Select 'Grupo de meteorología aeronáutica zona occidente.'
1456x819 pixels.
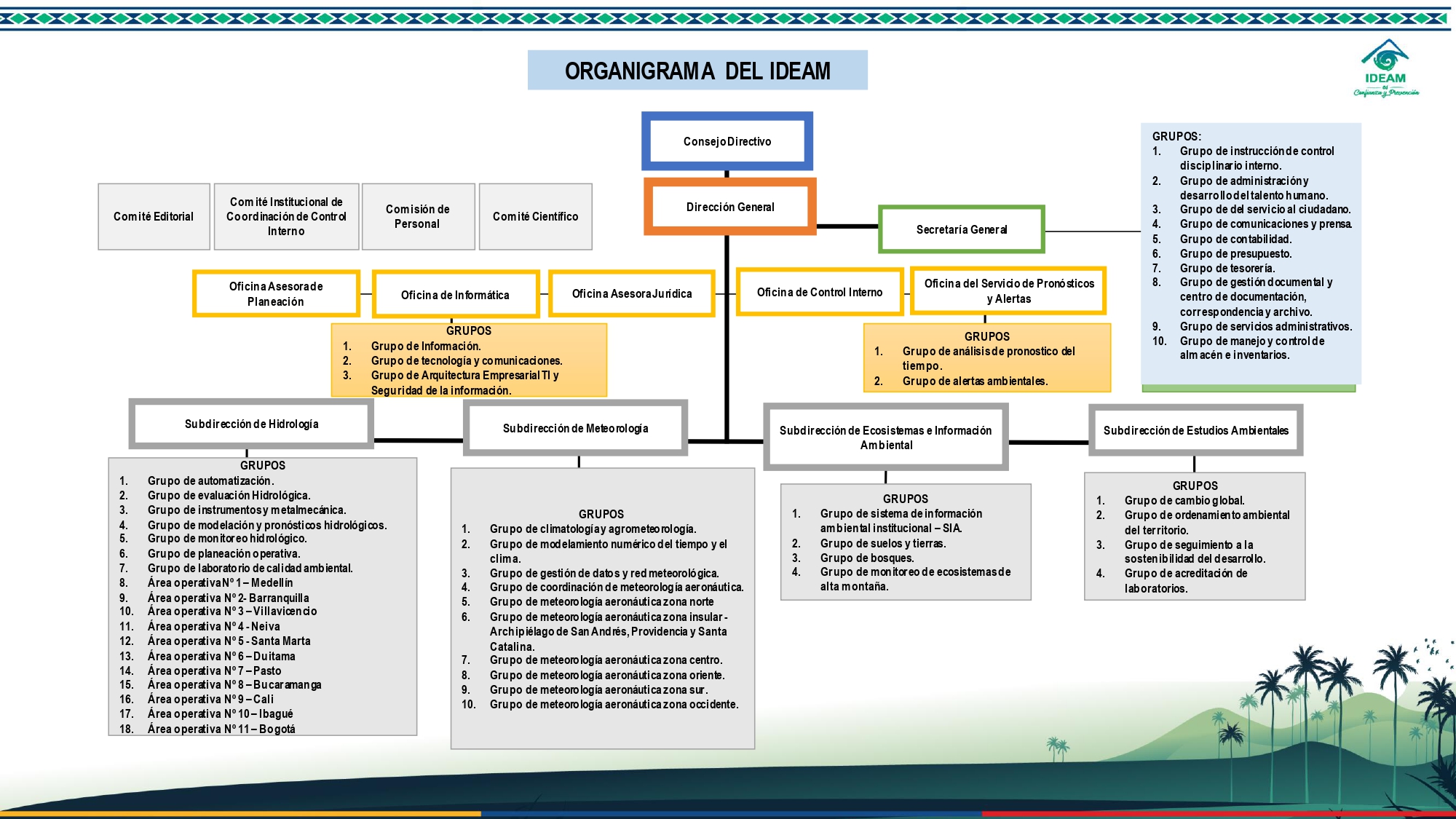tap(614, 704)
